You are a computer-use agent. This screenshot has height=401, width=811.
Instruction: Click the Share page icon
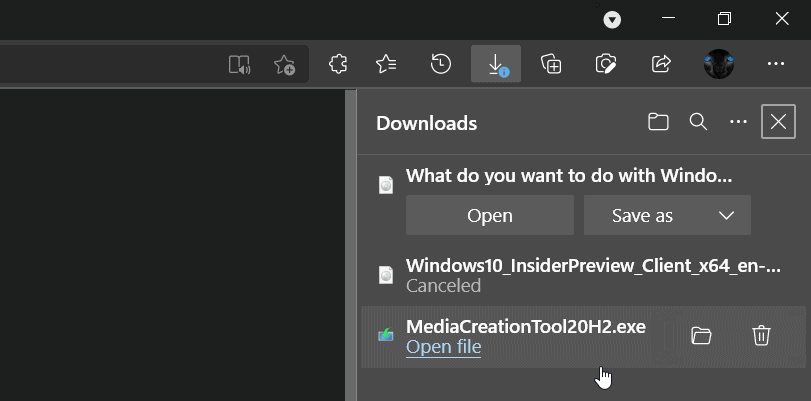click(661, 64)
